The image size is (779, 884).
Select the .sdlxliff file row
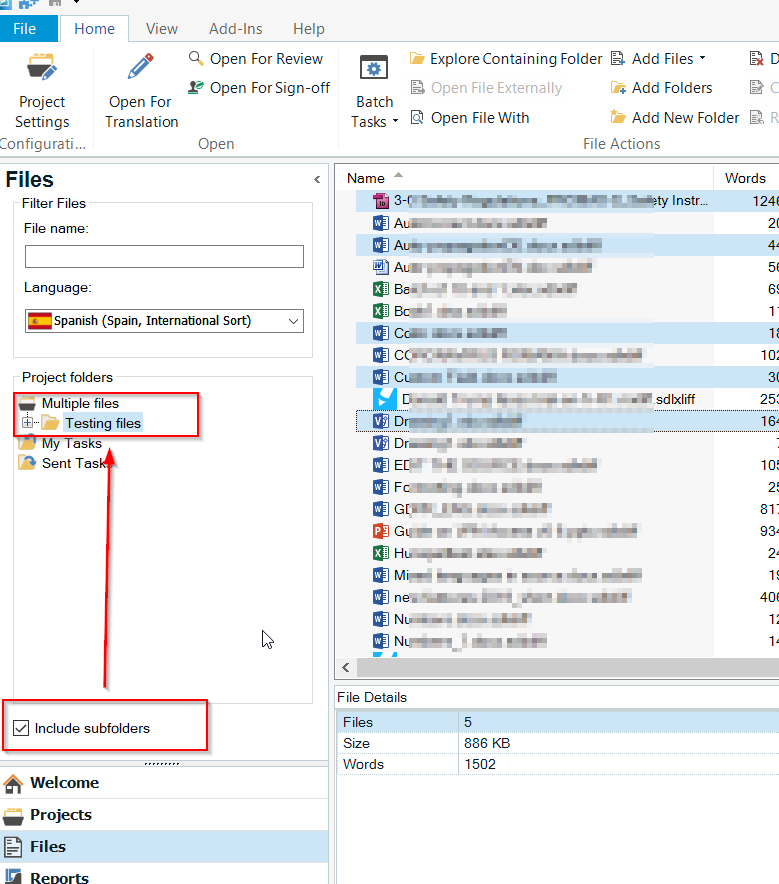(x=567, y=399)
